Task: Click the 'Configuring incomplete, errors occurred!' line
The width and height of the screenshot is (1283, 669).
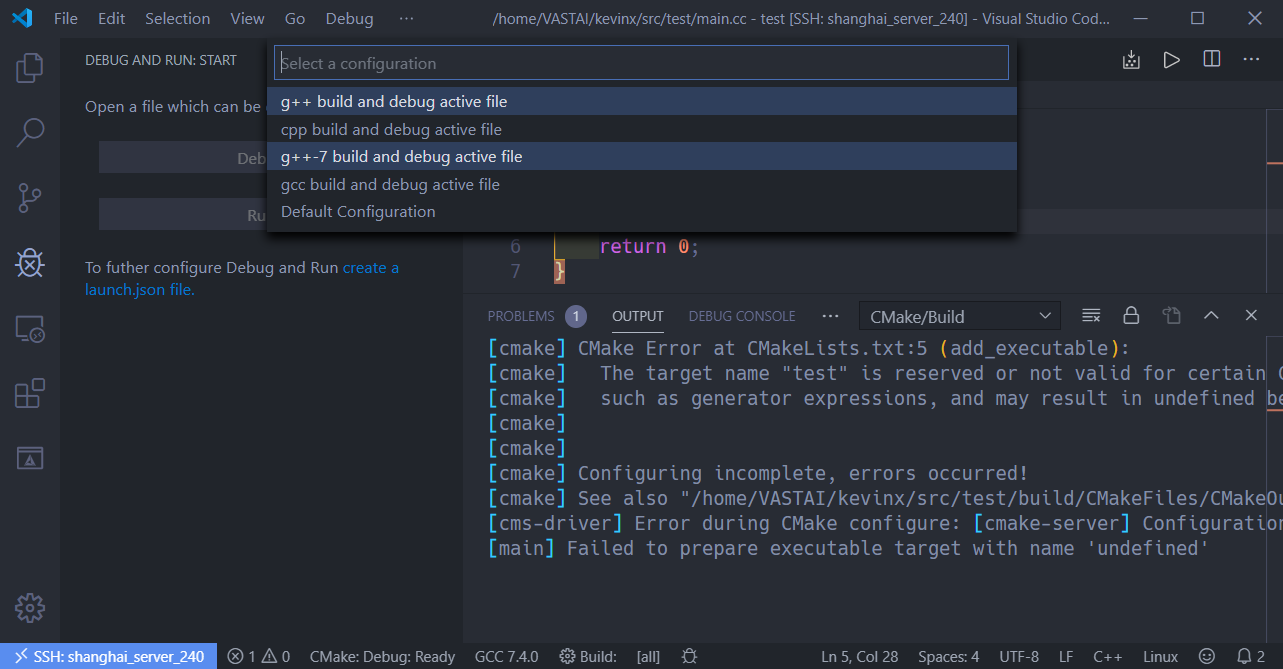Action: pos(758,473)
